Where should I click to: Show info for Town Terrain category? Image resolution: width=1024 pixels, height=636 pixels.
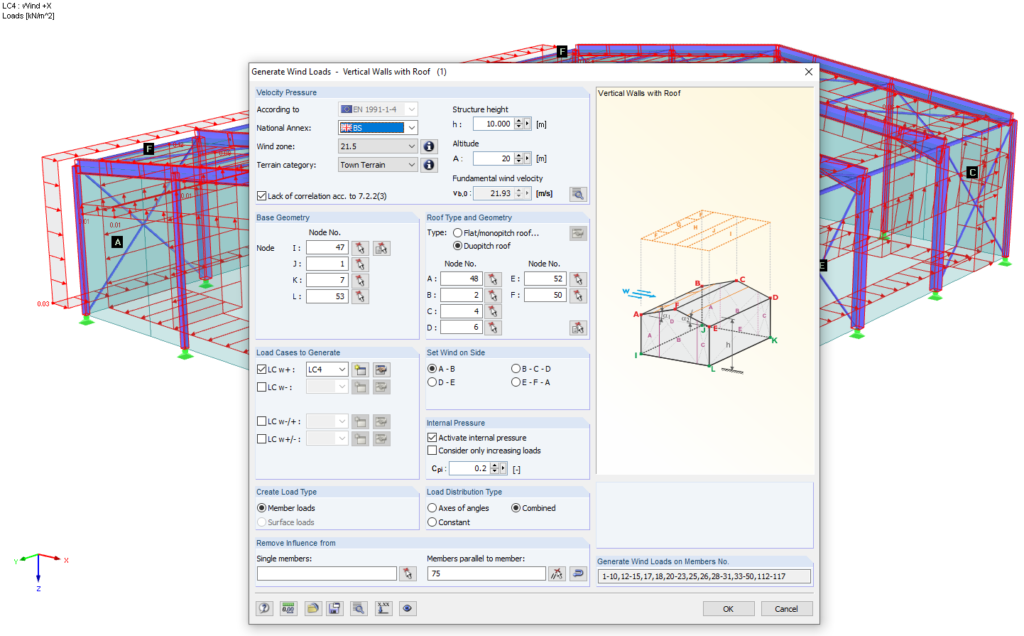(428, 164)
